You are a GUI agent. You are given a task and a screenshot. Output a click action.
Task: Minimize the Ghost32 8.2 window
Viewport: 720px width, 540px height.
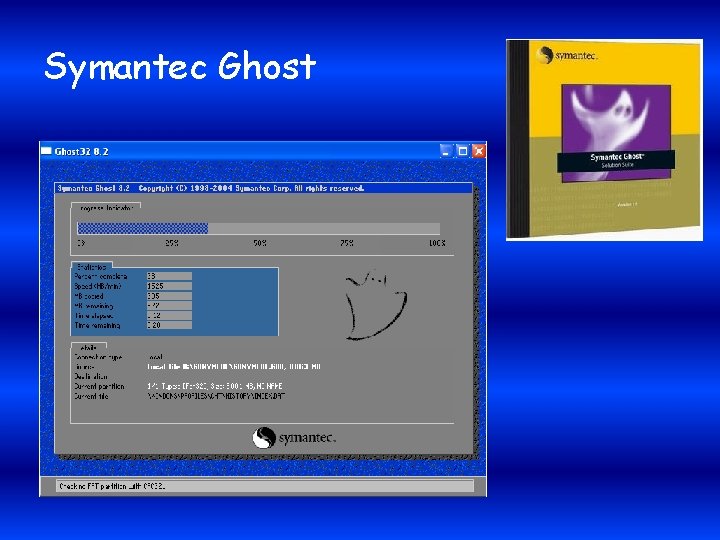click(446, 151)
